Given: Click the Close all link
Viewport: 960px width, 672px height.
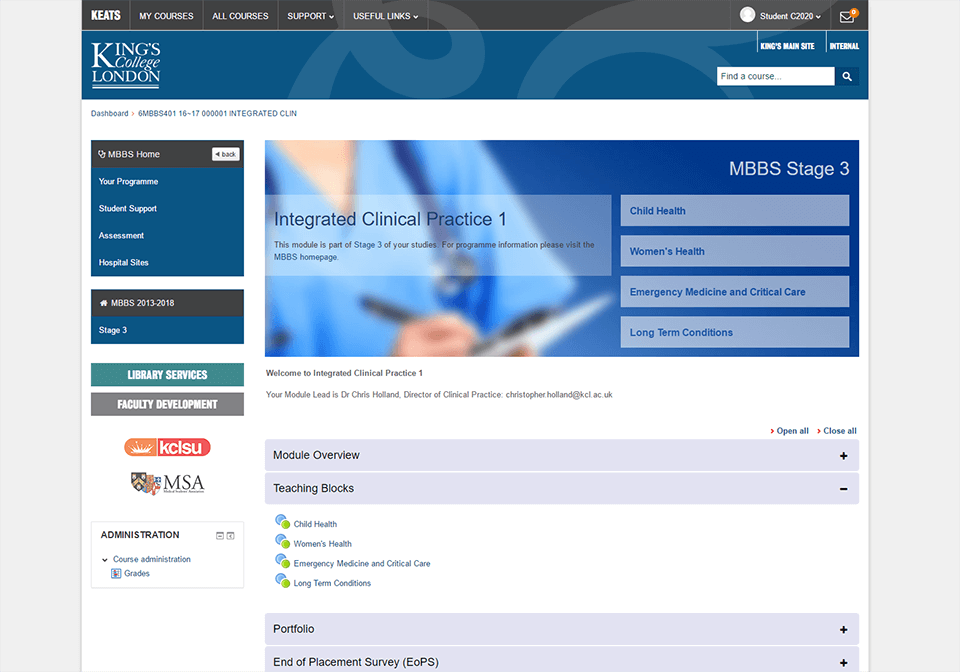Looking at the screenshot, I should [839, 431].
